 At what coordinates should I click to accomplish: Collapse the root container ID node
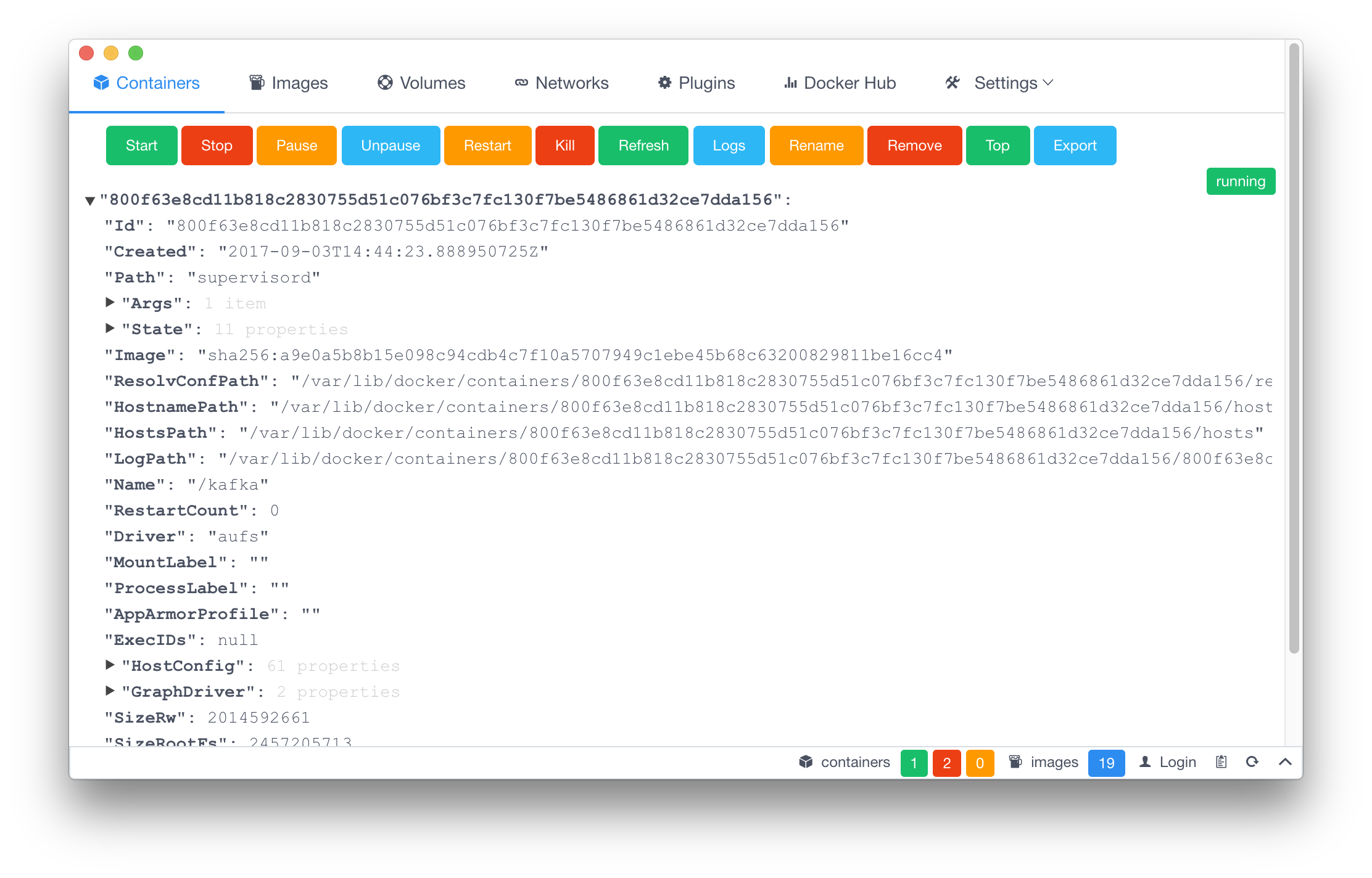(x=90, y=200)
